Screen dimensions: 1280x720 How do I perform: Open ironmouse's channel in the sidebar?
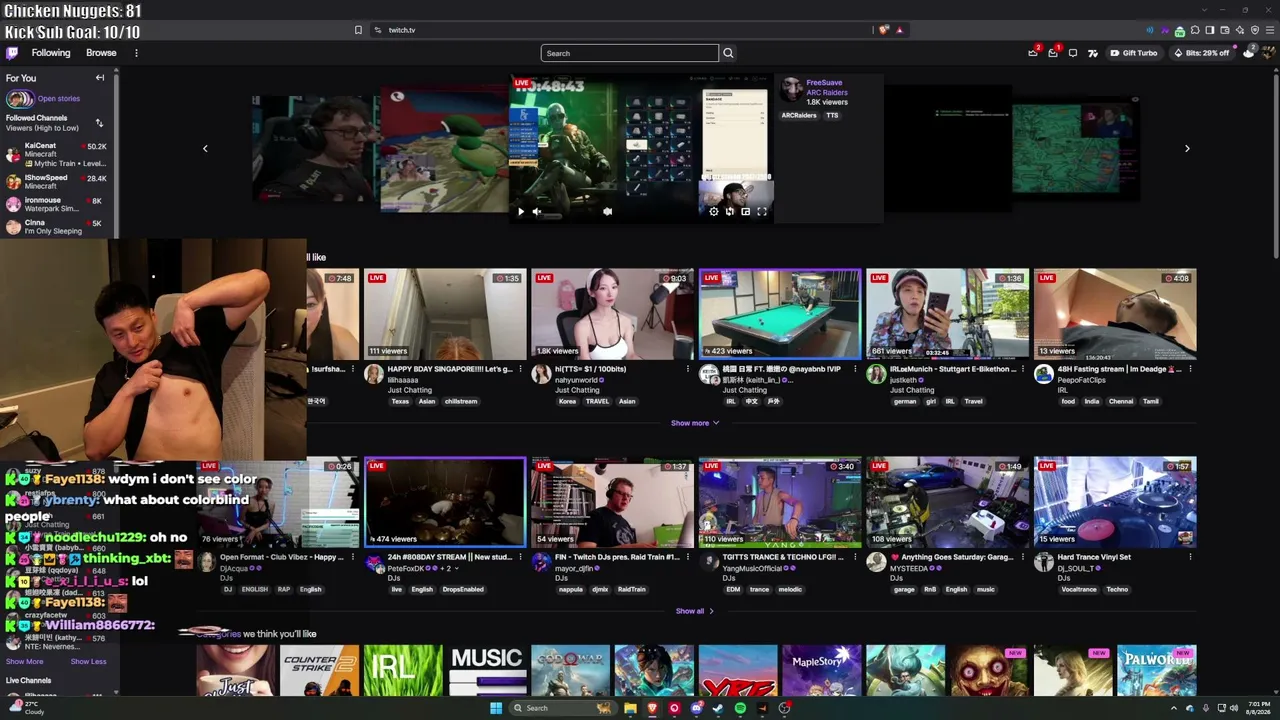pyautogui.click(x=56, y=204)
